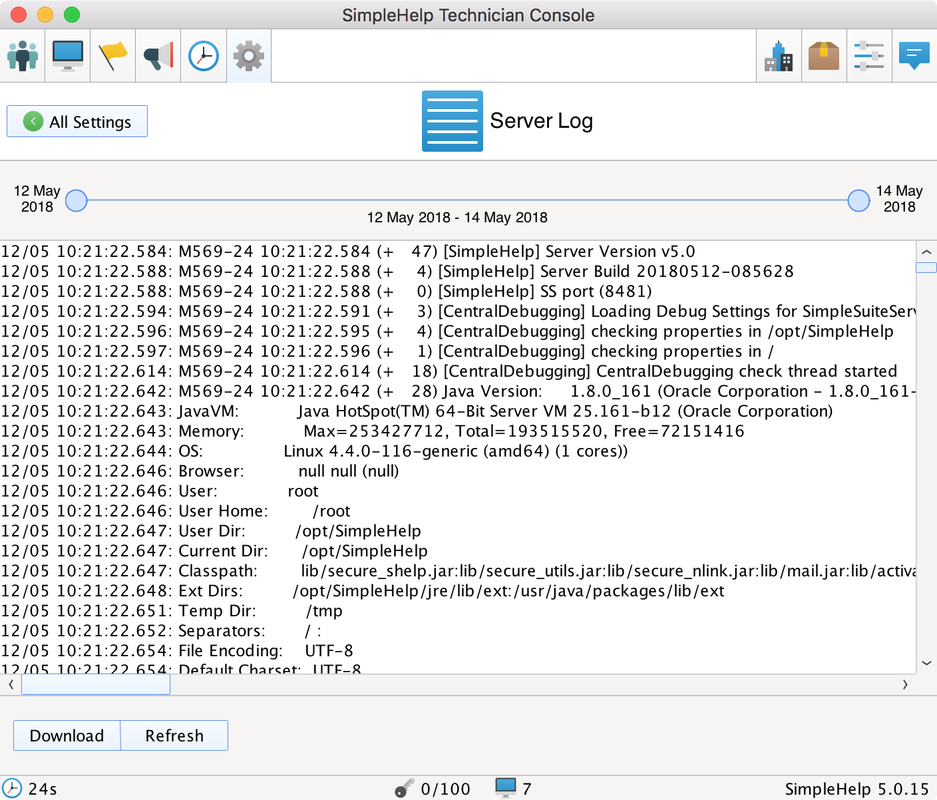
Task: Click the horizontal scrollbar right arrow
Action: click(x=905, y=685)
